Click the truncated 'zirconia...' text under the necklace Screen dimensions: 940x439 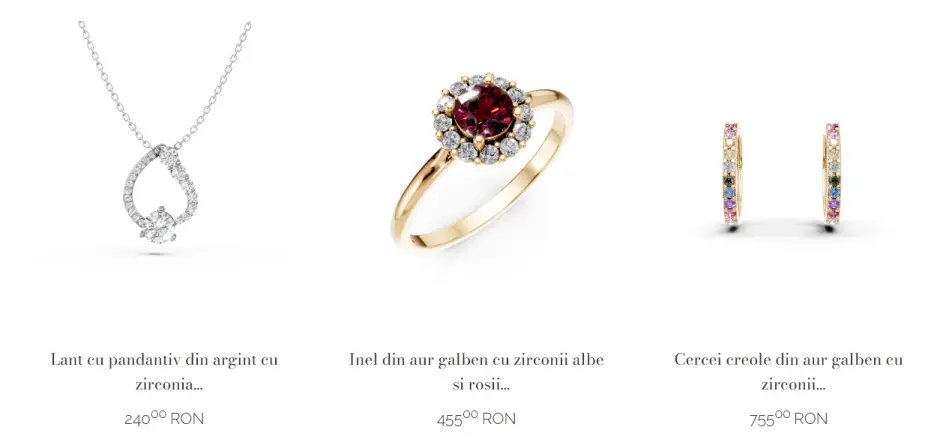point(169,384)
